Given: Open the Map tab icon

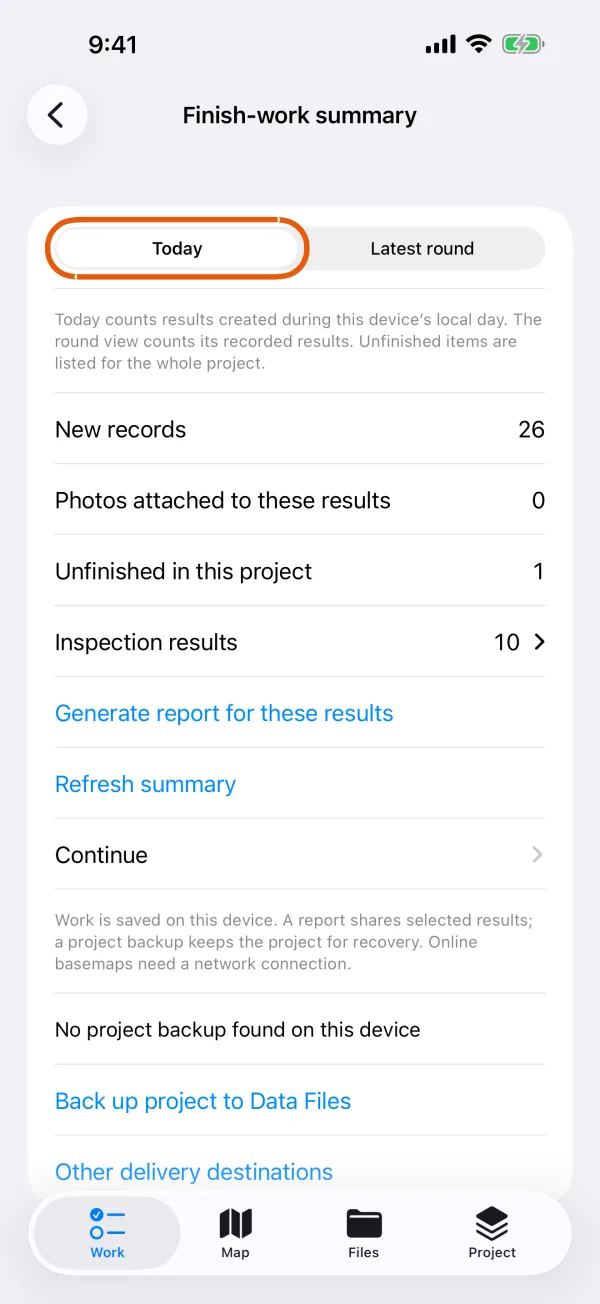Looking at the screenshot, I should click(x=235, y=1222).
